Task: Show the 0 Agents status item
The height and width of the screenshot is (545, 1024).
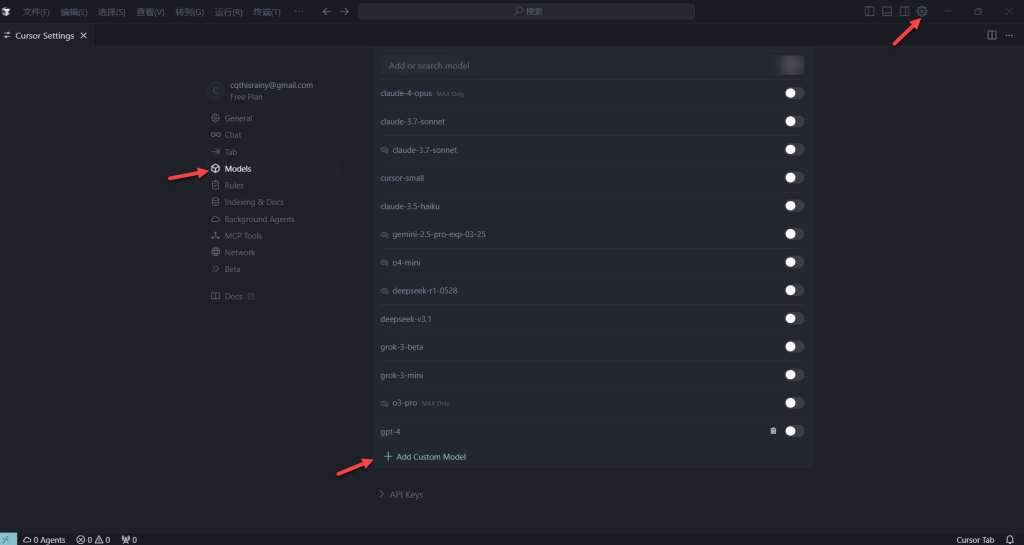Action: (44, 540)
